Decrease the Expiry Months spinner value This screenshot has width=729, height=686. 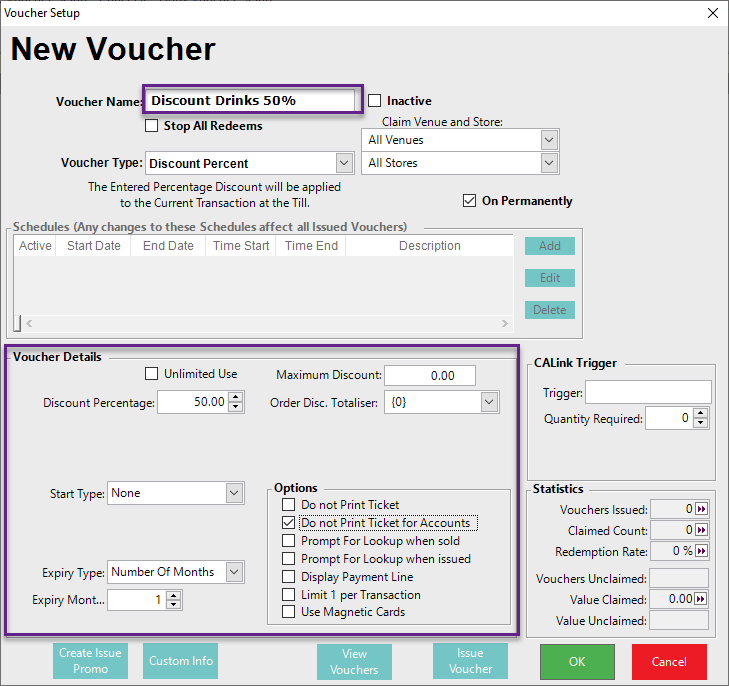[174, 605]
